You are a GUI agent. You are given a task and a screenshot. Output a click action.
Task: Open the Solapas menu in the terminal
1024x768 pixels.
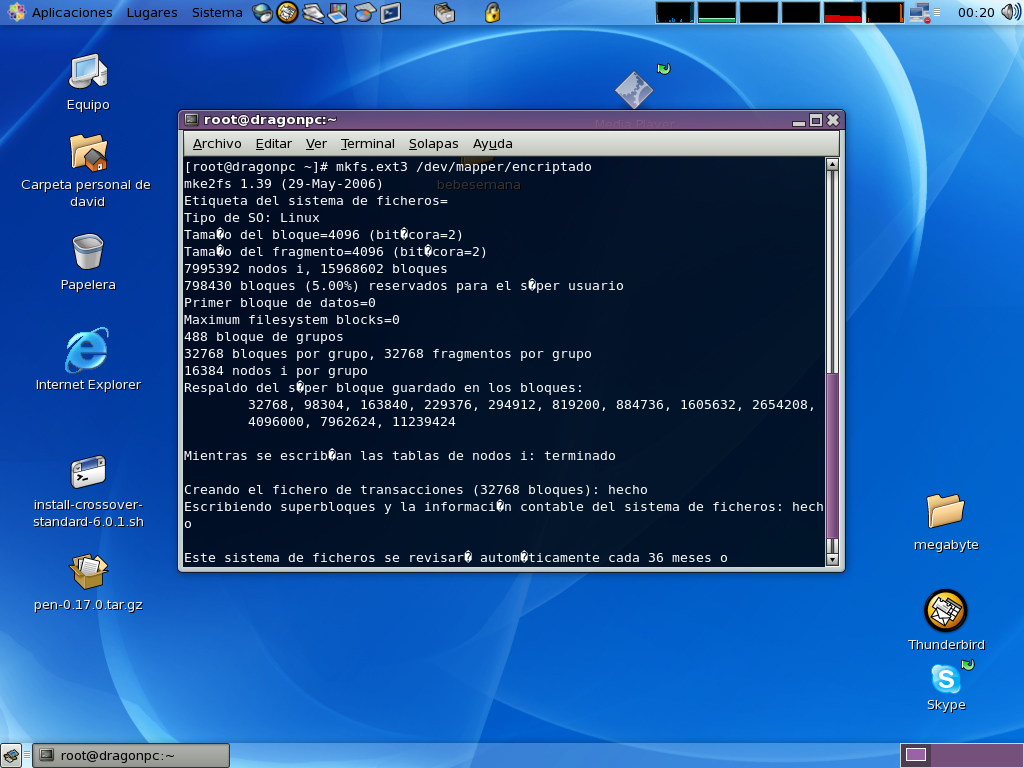(x=433, y=144)
